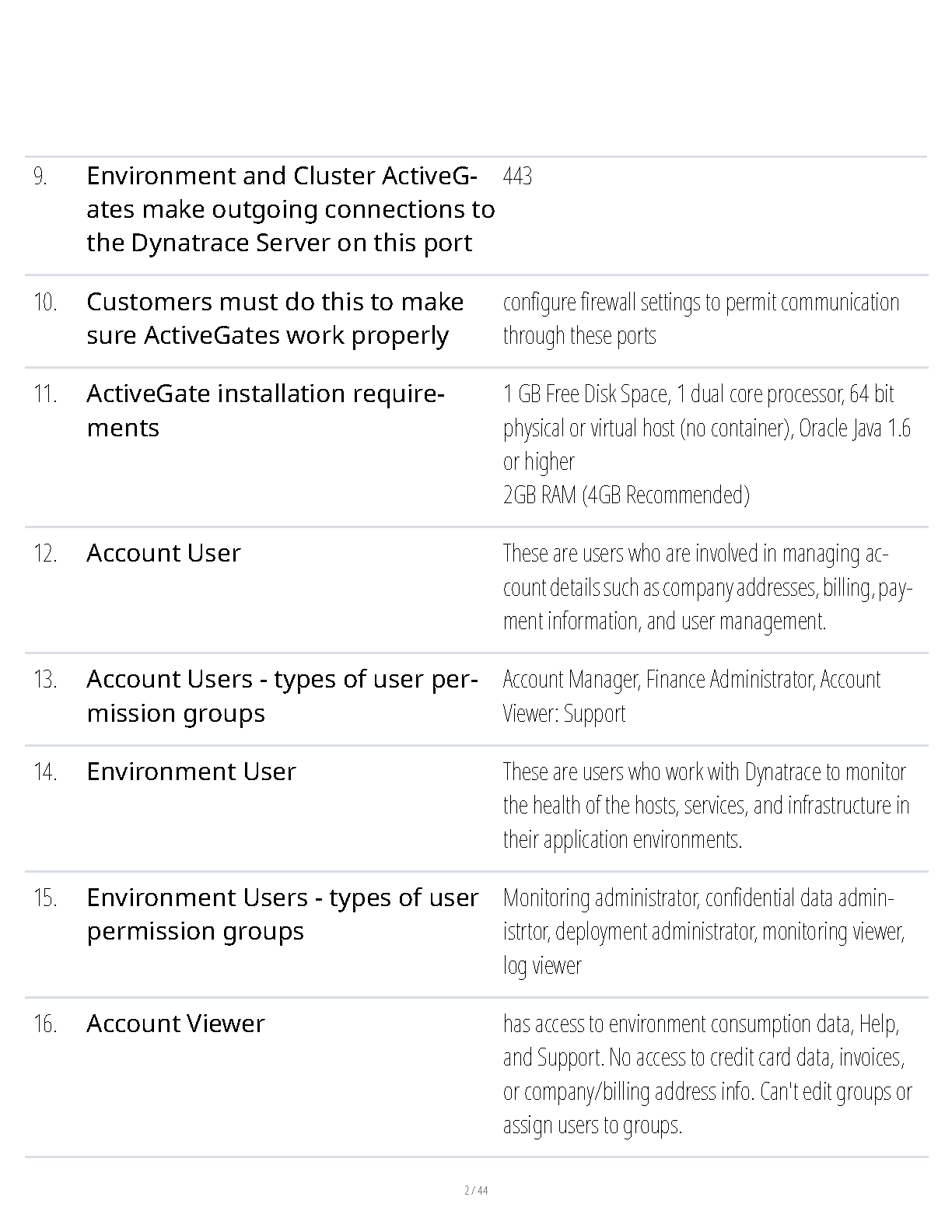Click the "Environment User" term heading
This screenshot has width=952, height=1232.
coord(191,772)
